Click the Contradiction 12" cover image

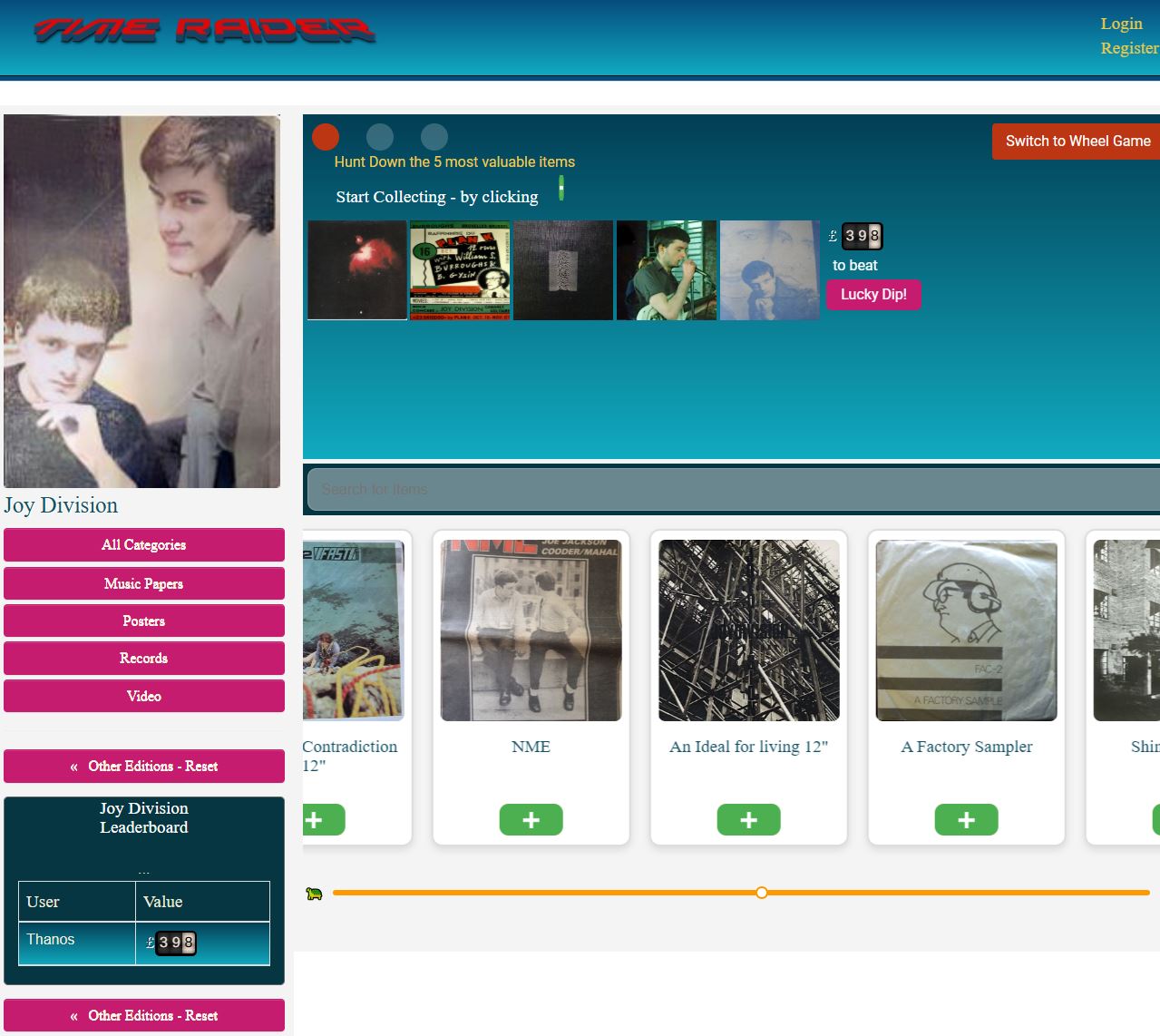pyautogui.click(x=354, y=630)
